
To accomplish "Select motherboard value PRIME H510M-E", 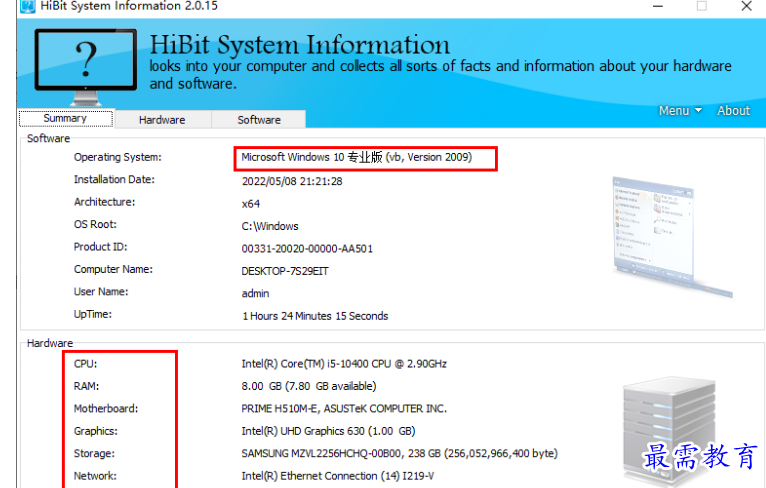I will (x=344, y=409).
